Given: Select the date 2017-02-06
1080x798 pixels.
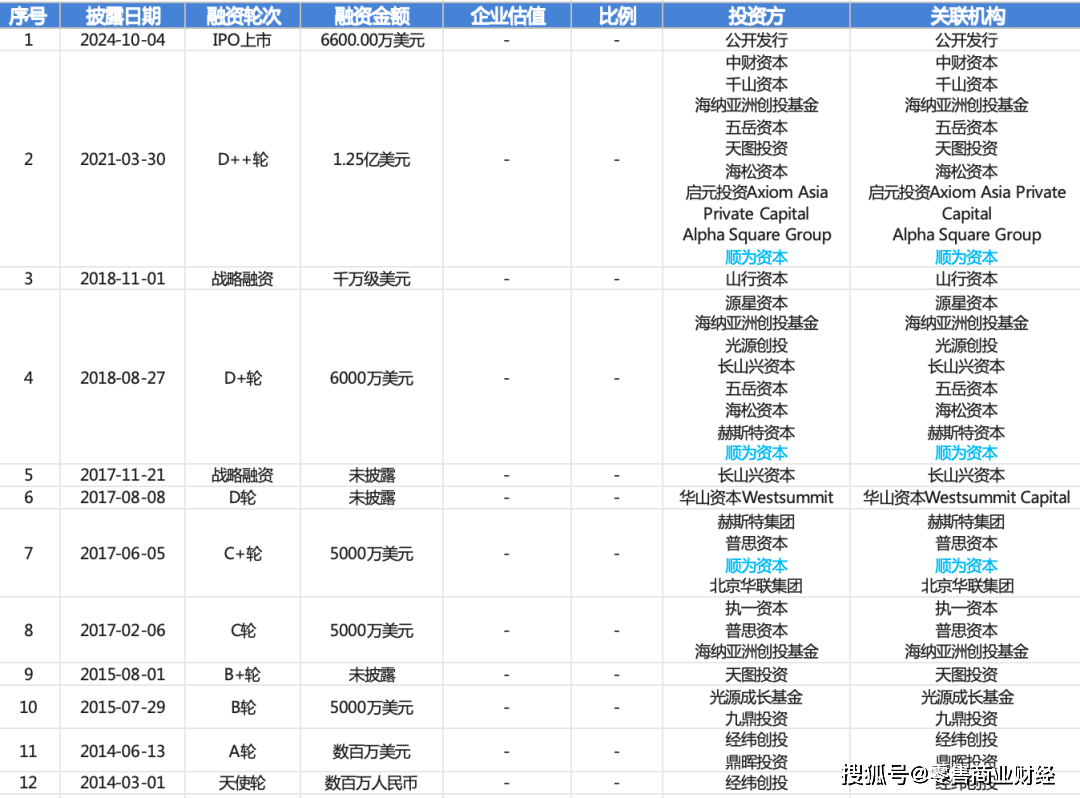Looking at the screenshot, I should click(123, 631).
